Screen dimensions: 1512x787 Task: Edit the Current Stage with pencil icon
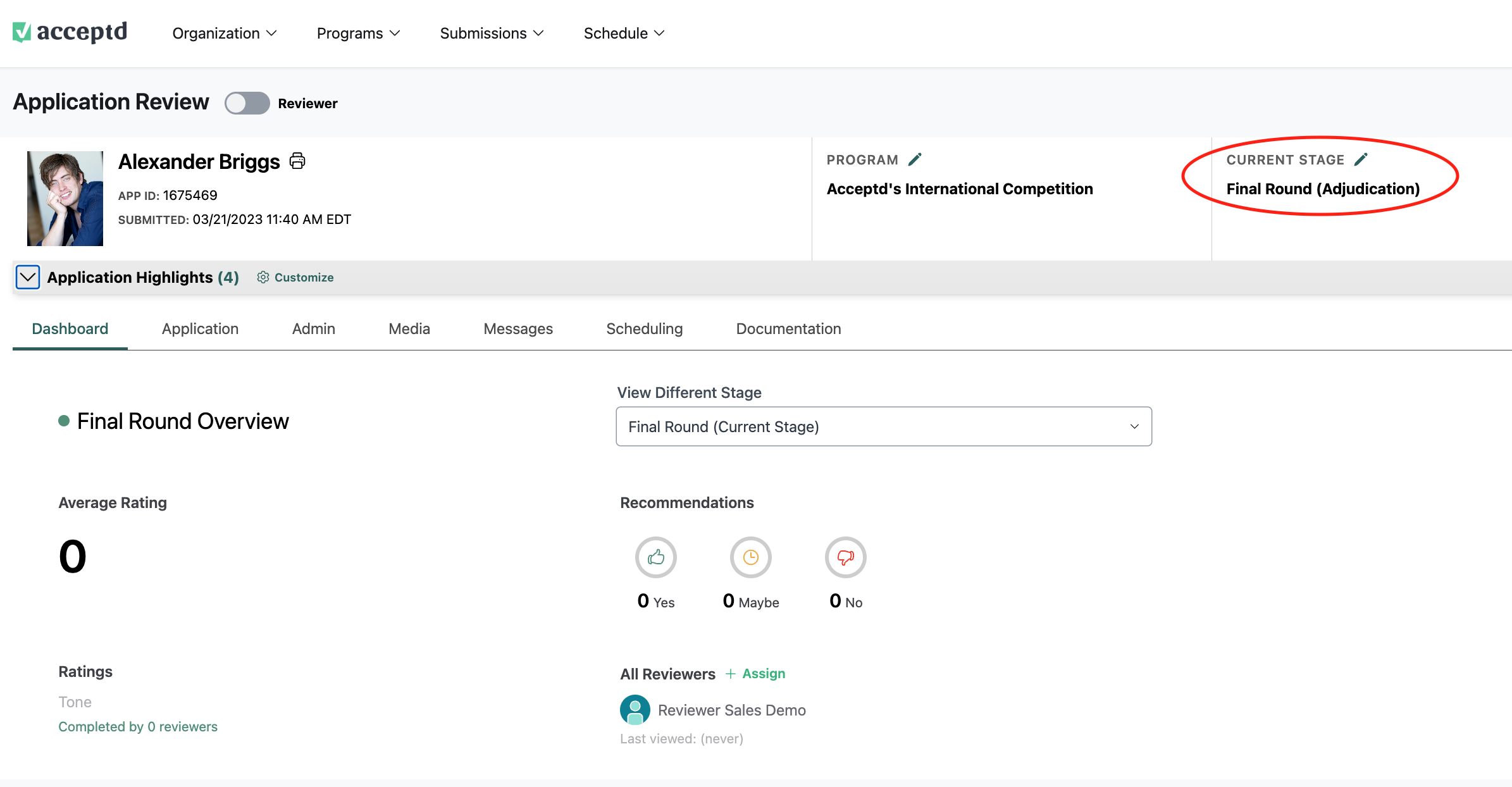tap(1361, 159)
